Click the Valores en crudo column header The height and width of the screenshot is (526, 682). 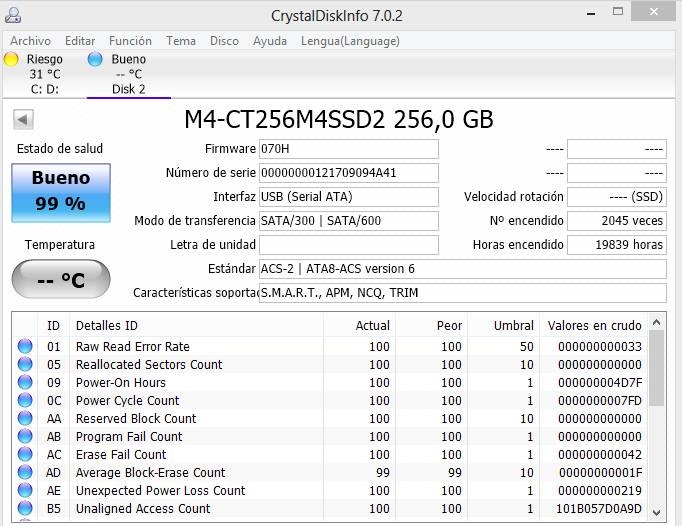[594, 325]
